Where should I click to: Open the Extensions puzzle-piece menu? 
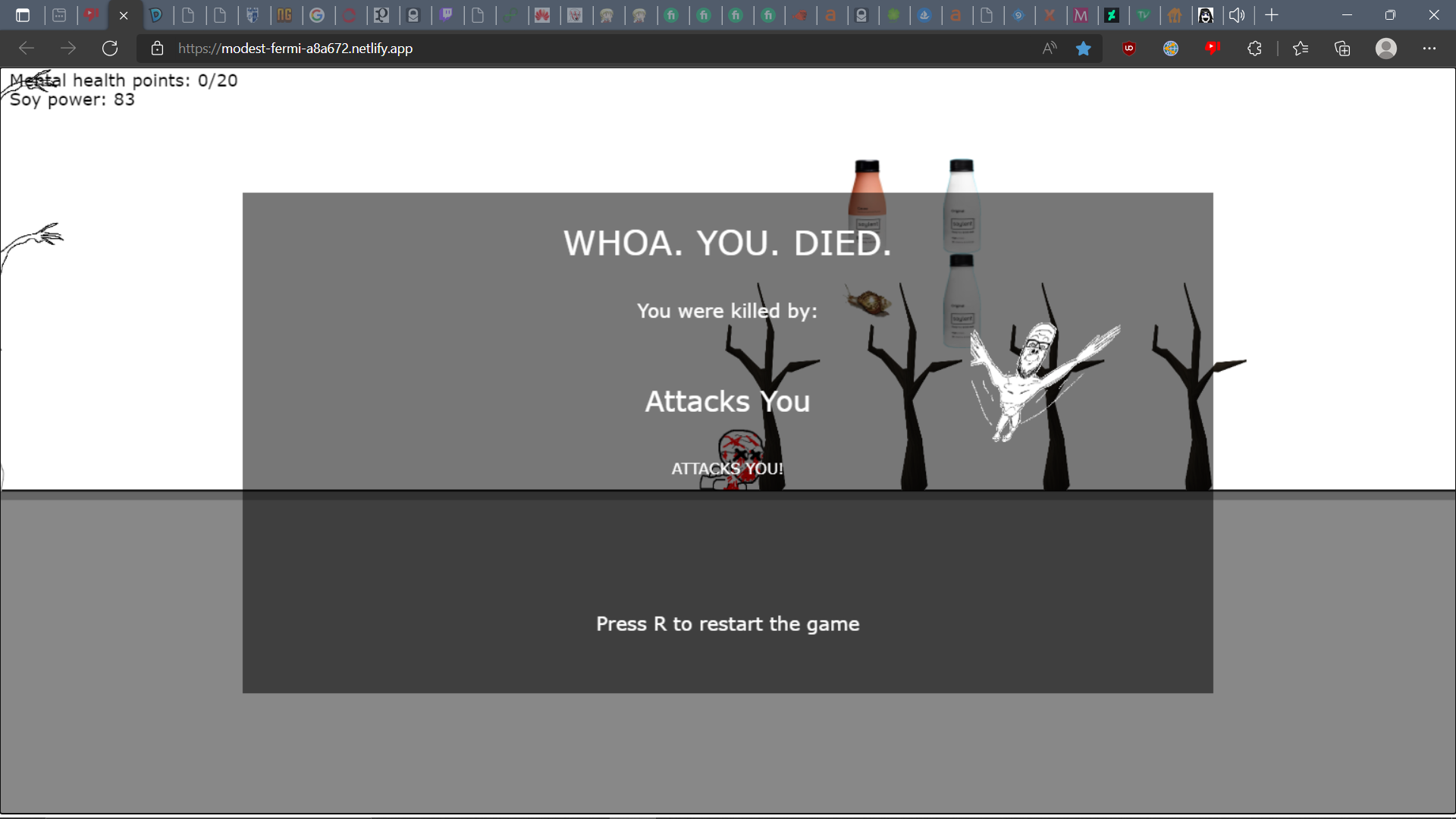1254,49
